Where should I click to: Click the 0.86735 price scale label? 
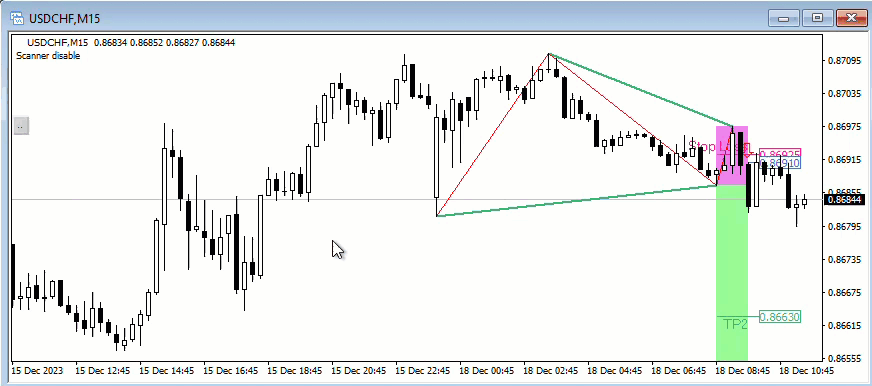845,260
